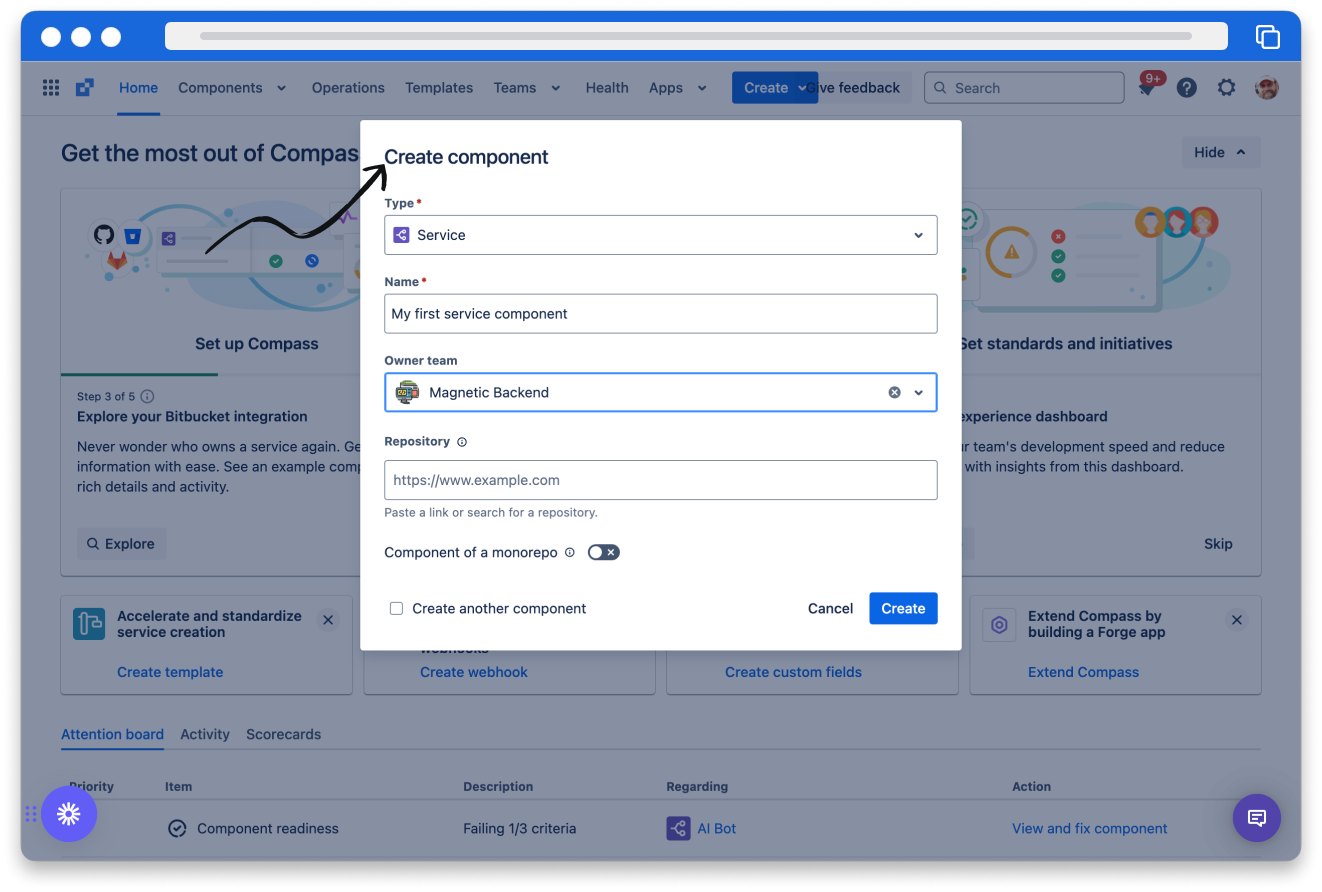This screenshot has width=1322, height=892.
Task: Click the Failing 1/3 criteria description
Action: 520,828
